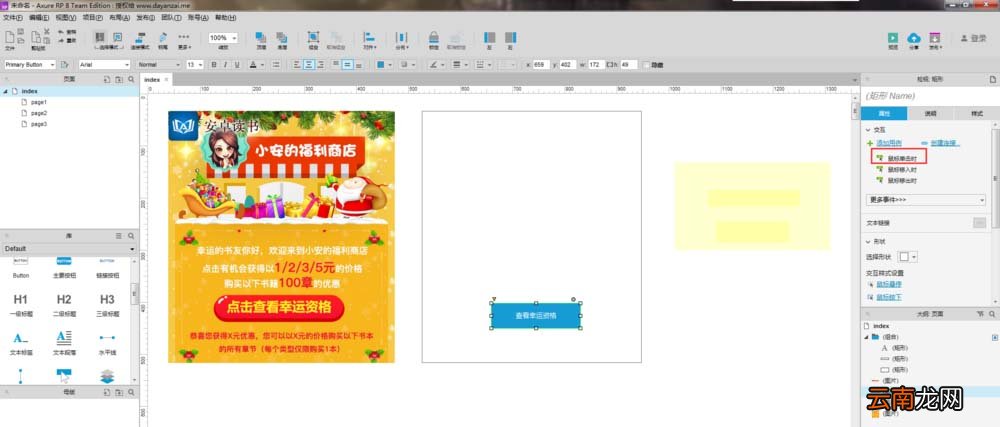Select the H2 heading widget
This screenshot has width=1000, height=427.
64,304
